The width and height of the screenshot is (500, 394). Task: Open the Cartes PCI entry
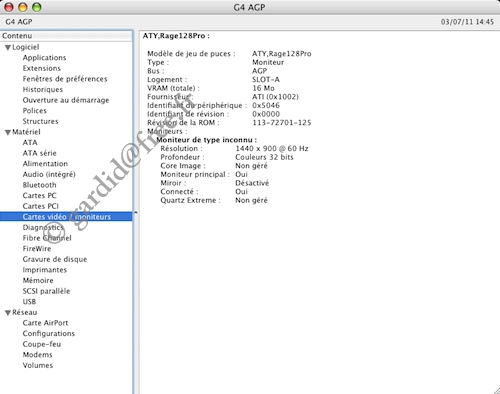(x=41, y=206)
